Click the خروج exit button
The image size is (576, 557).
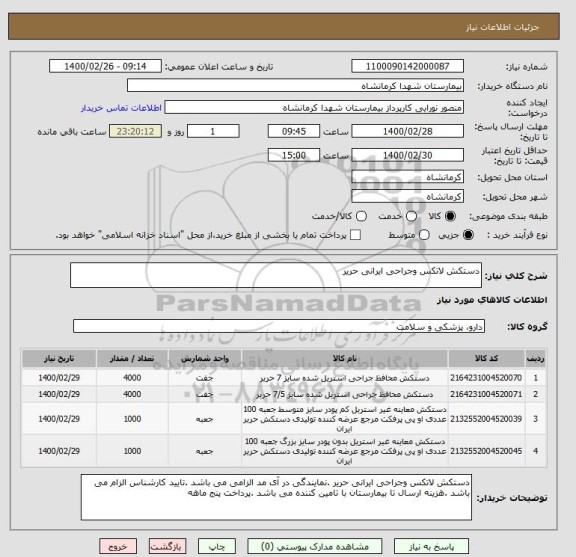point(118,546)
